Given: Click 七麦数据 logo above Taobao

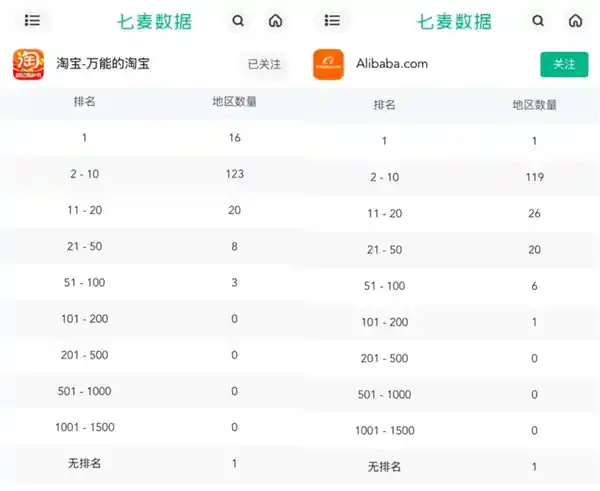Looking at the screenshot, I should click(154, 21).
